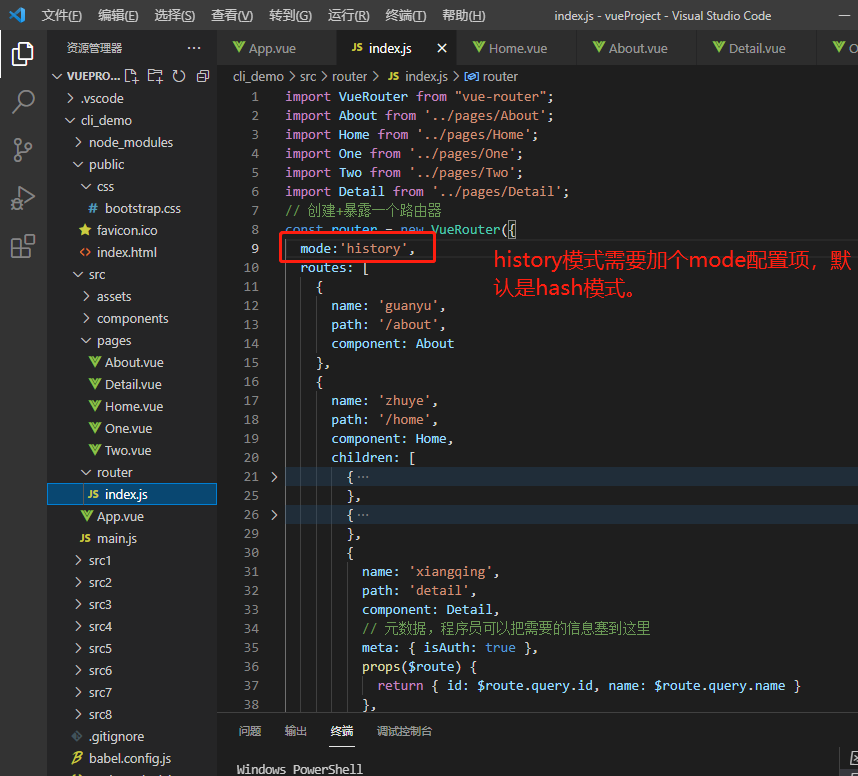Image resolution: width=858 pixels, height=776 pixels.
Task: Open babel.config.js file
Action: pyautogui.click(x=132, y=758)
